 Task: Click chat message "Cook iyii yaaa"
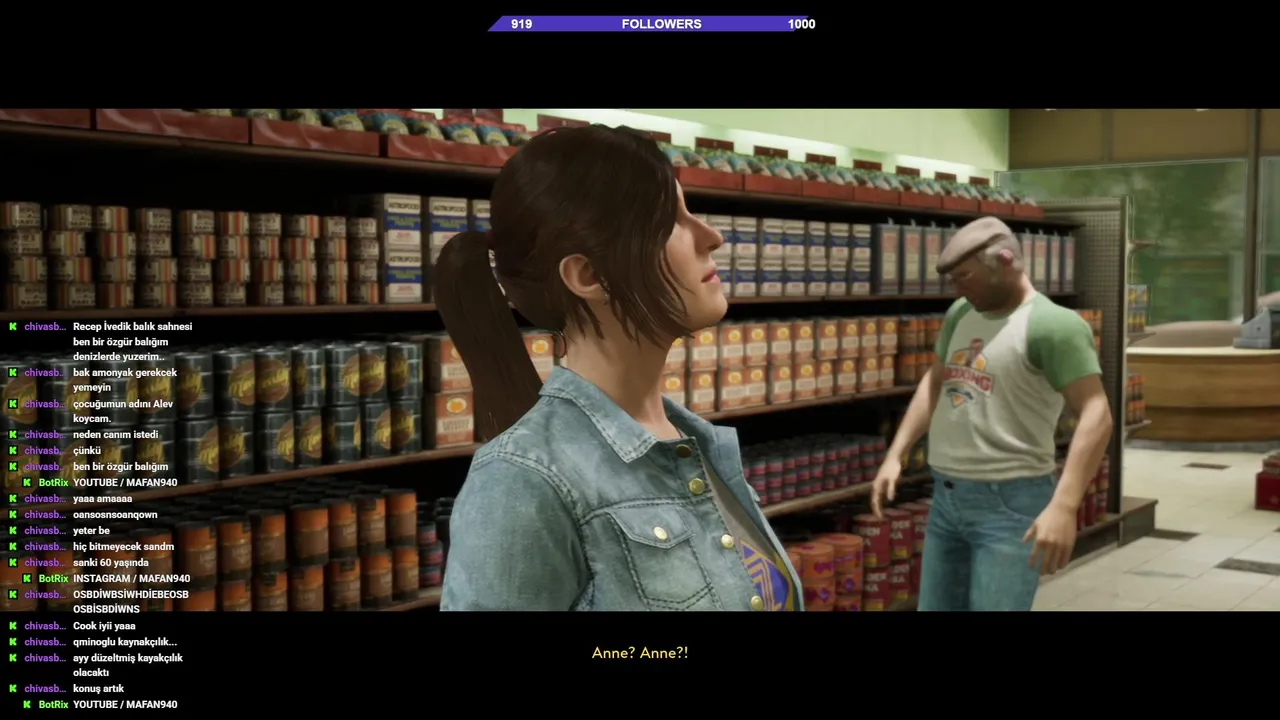pos(104,626)
